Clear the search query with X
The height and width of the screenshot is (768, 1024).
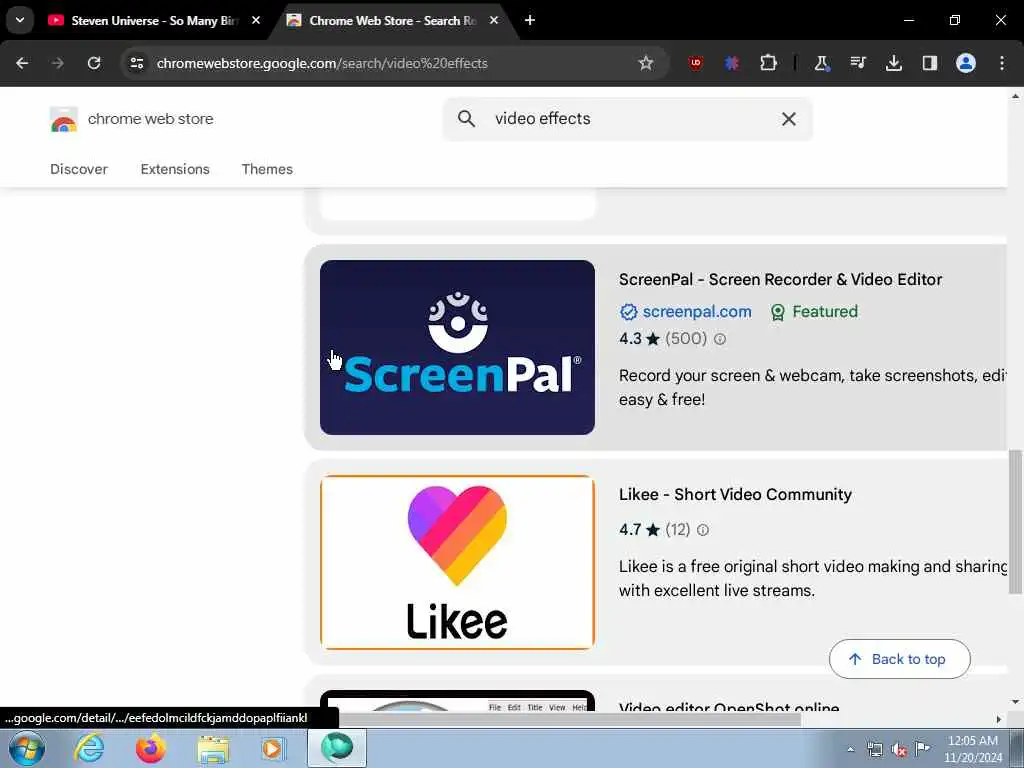(x=789, y=118)
